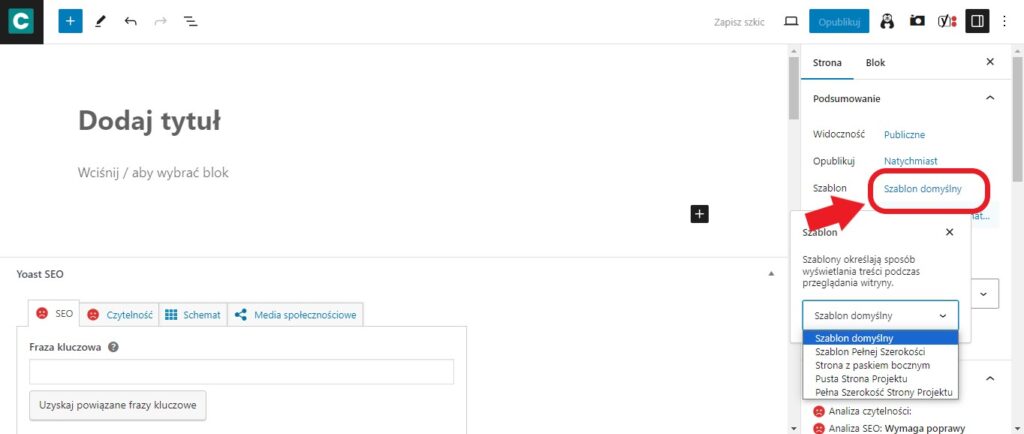
Task: Open the laptop preview icon
Action: tap(791, 22)
